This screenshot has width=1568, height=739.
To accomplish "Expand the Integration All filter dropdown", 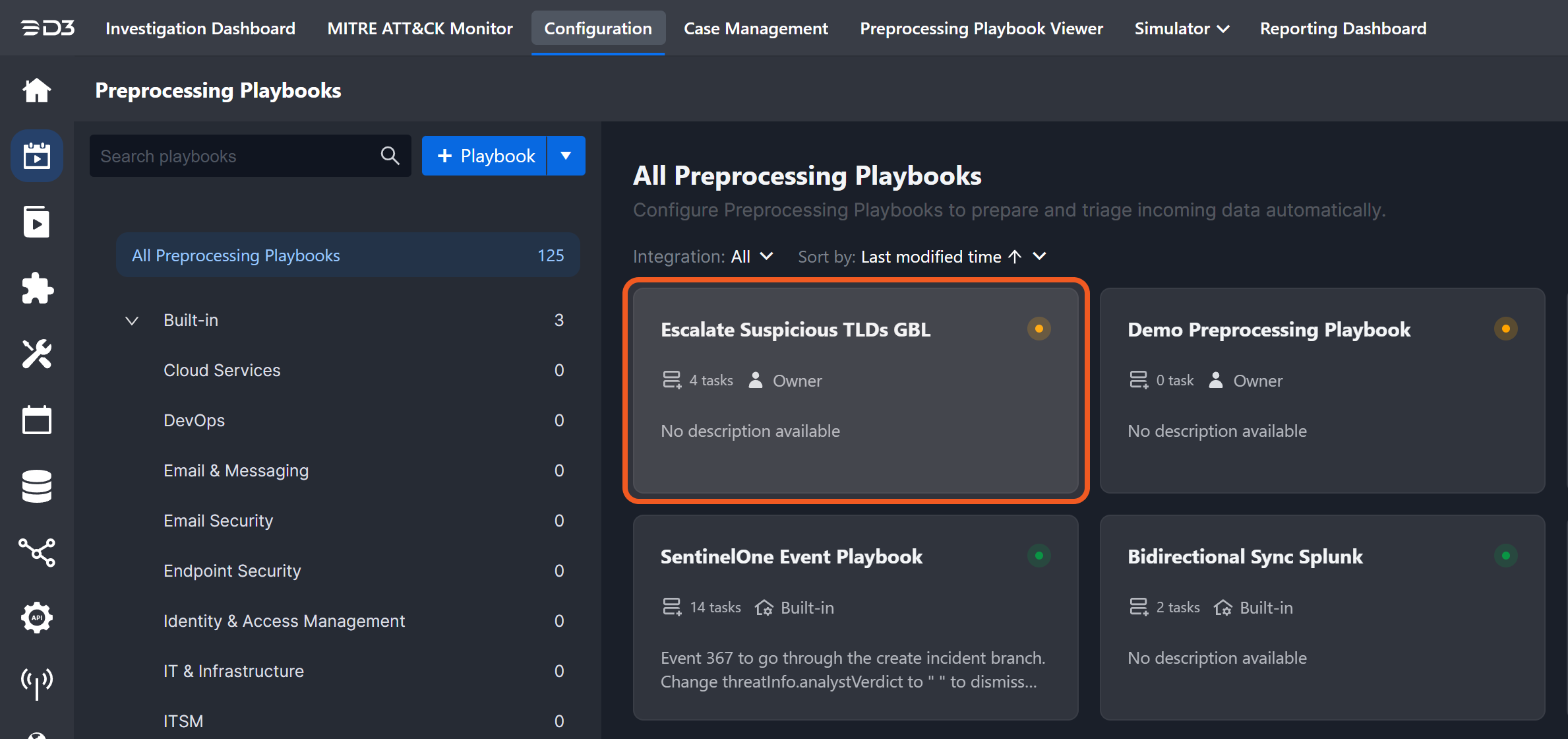I will click(752, 257).
